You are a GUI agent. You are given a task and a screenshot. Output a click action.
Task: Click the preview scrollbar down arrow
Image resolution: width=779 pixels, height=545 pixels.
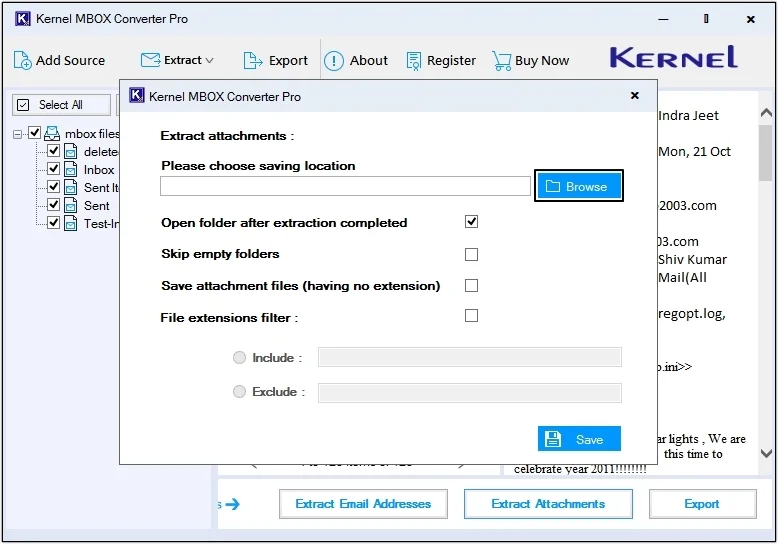coord(766,453)
